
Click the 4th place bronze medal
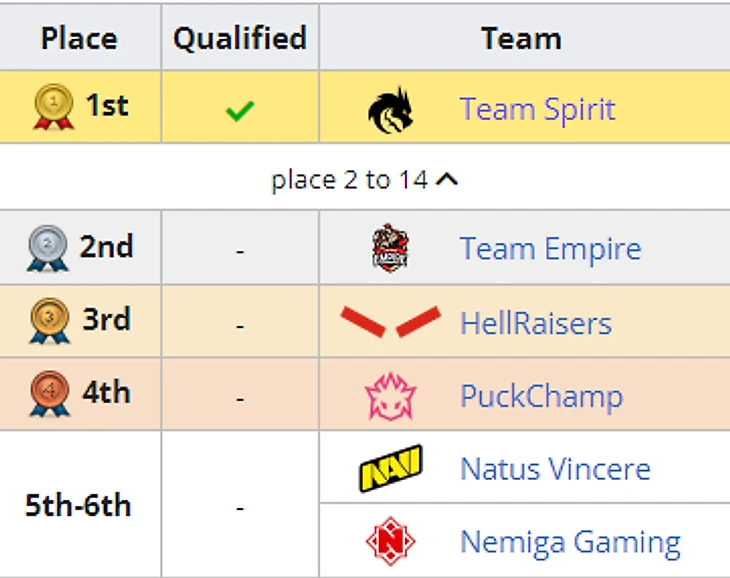pyautogui.click(x=49, y=394)
